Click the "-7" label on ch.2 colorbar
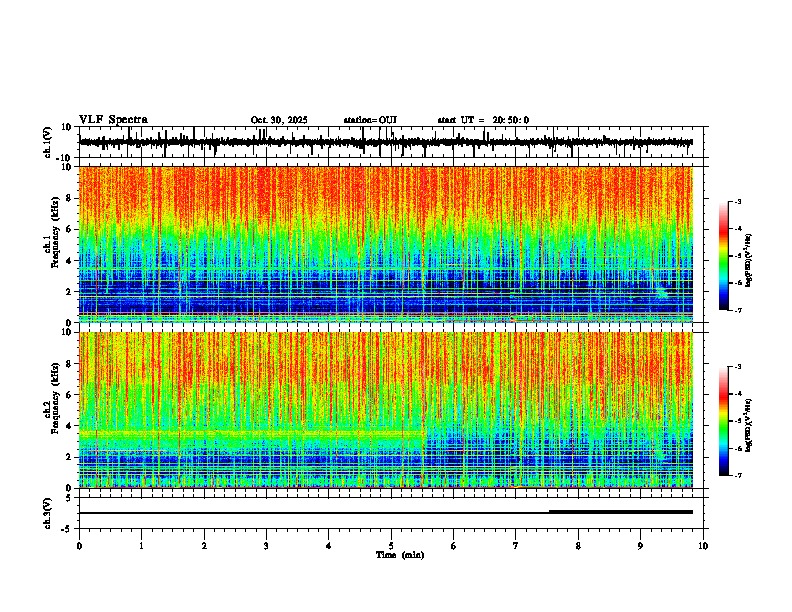792x612 pixels. (x=737, y=475)
